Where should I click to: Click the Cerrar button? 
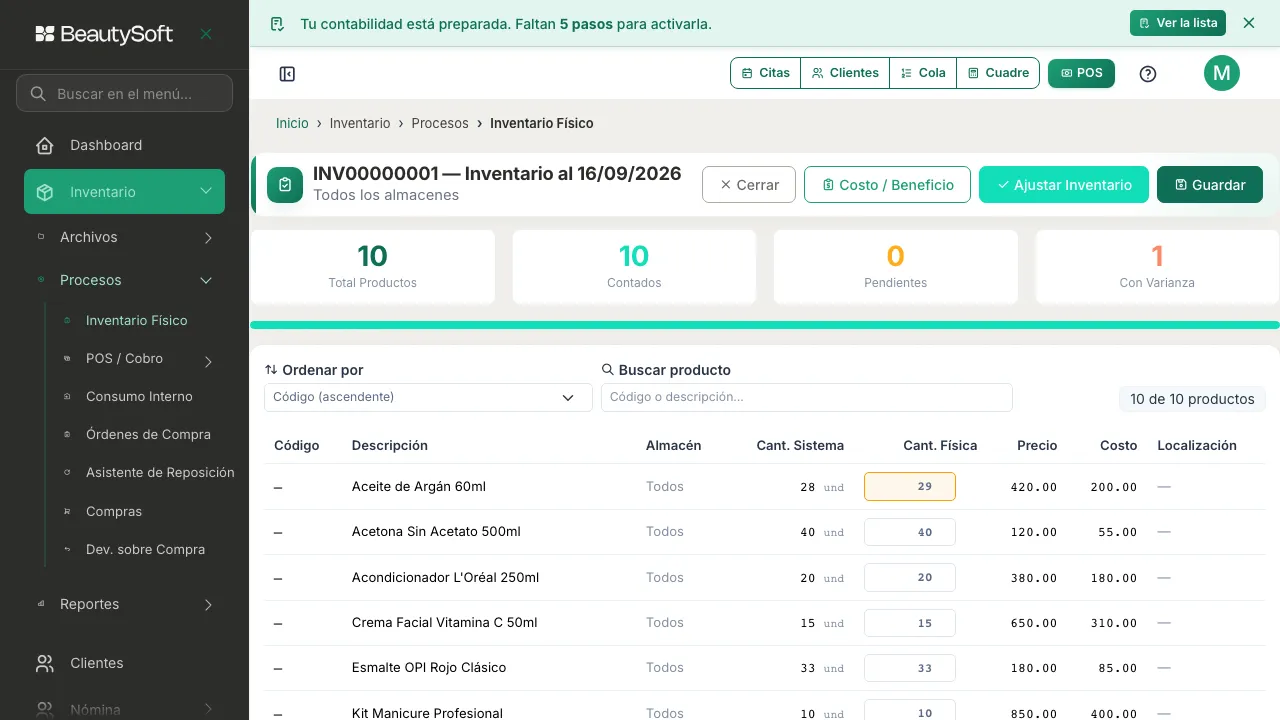point(749,185)
